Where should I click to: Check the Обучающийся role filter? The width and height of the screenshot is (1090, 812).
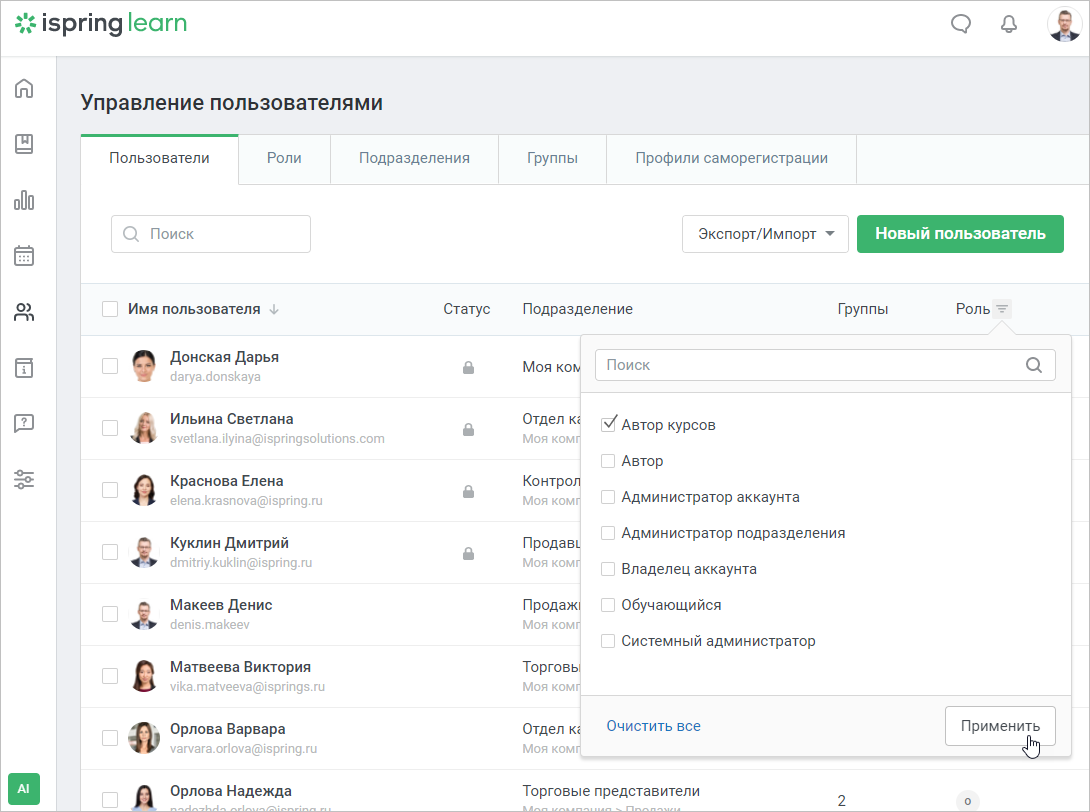coord(608,605)
